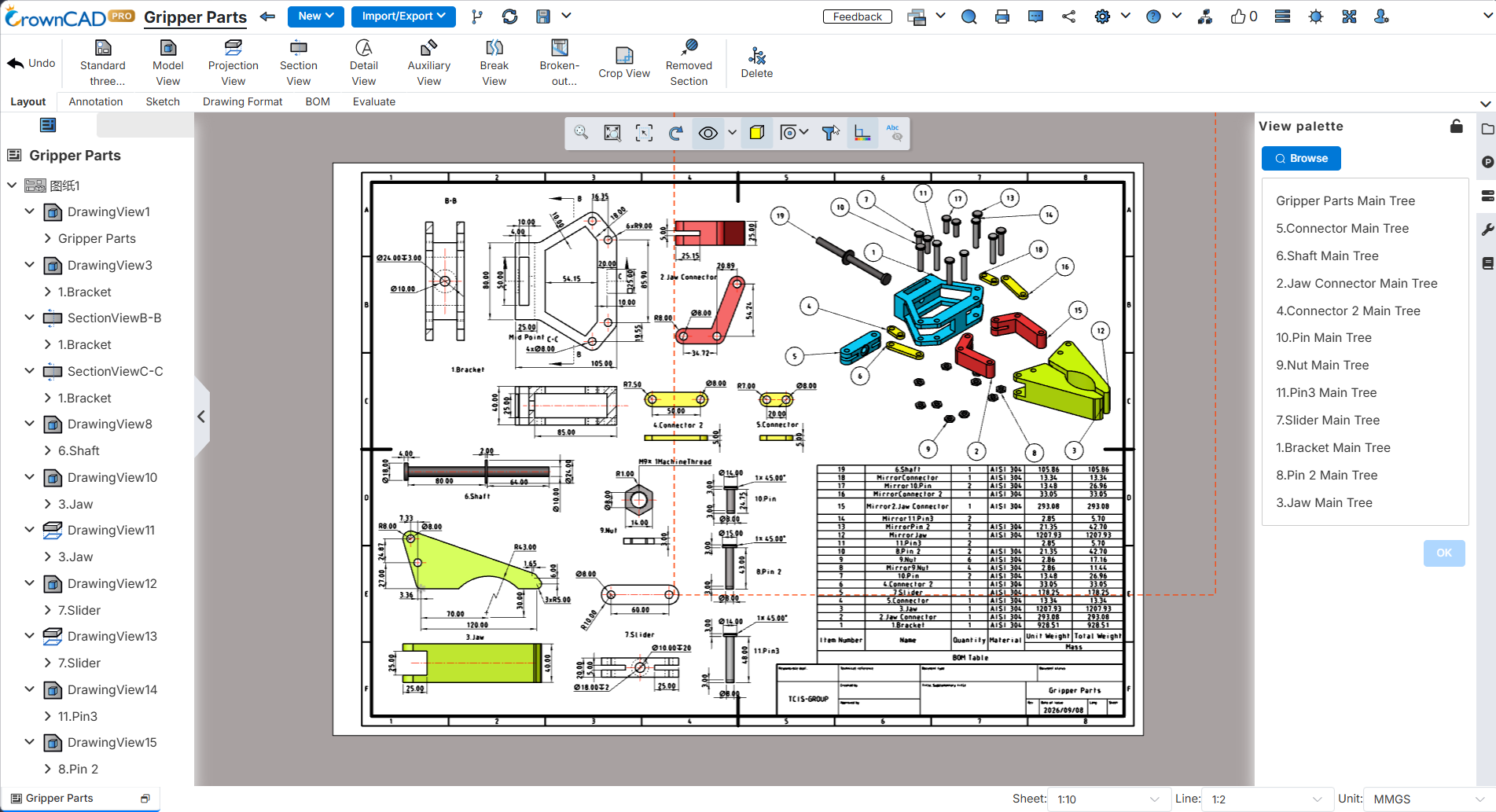Screen dimensions: 1496x812
Task: Select the Break View tool
Action: point(494,62)
